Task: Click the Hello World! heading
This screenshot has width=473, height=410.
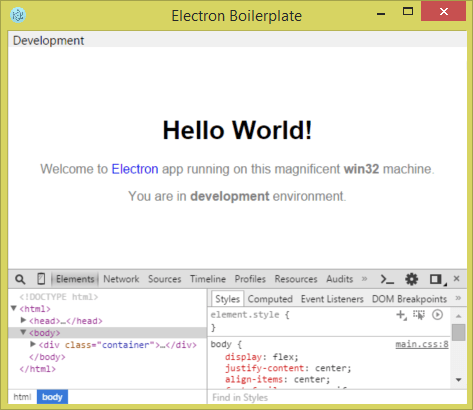Action: (237, 130)
